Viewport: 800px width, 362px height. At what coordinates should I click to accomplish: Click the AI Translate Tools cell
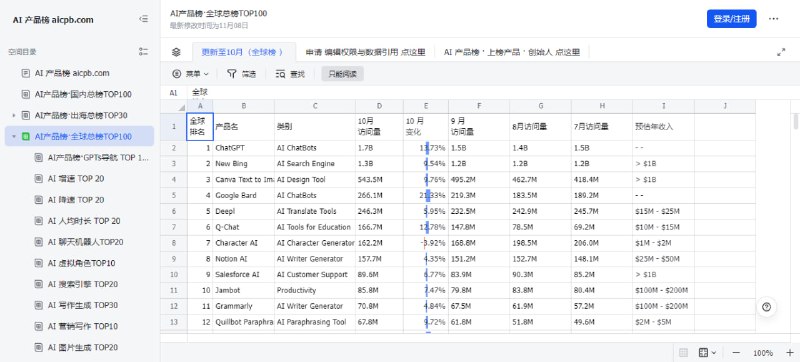[315, 211]
